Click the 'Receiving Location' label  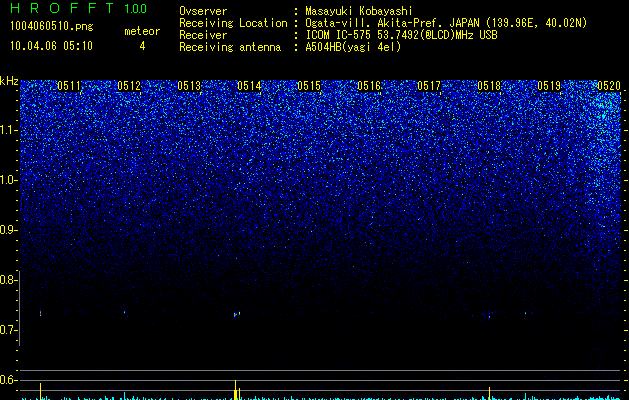coord(233,23)
